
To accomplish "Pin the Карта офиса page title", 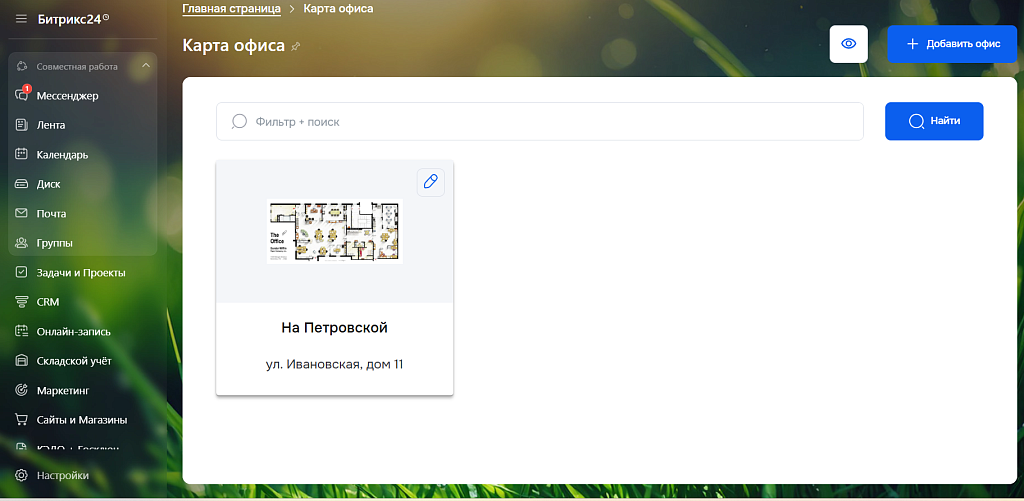I will (295, 47).
